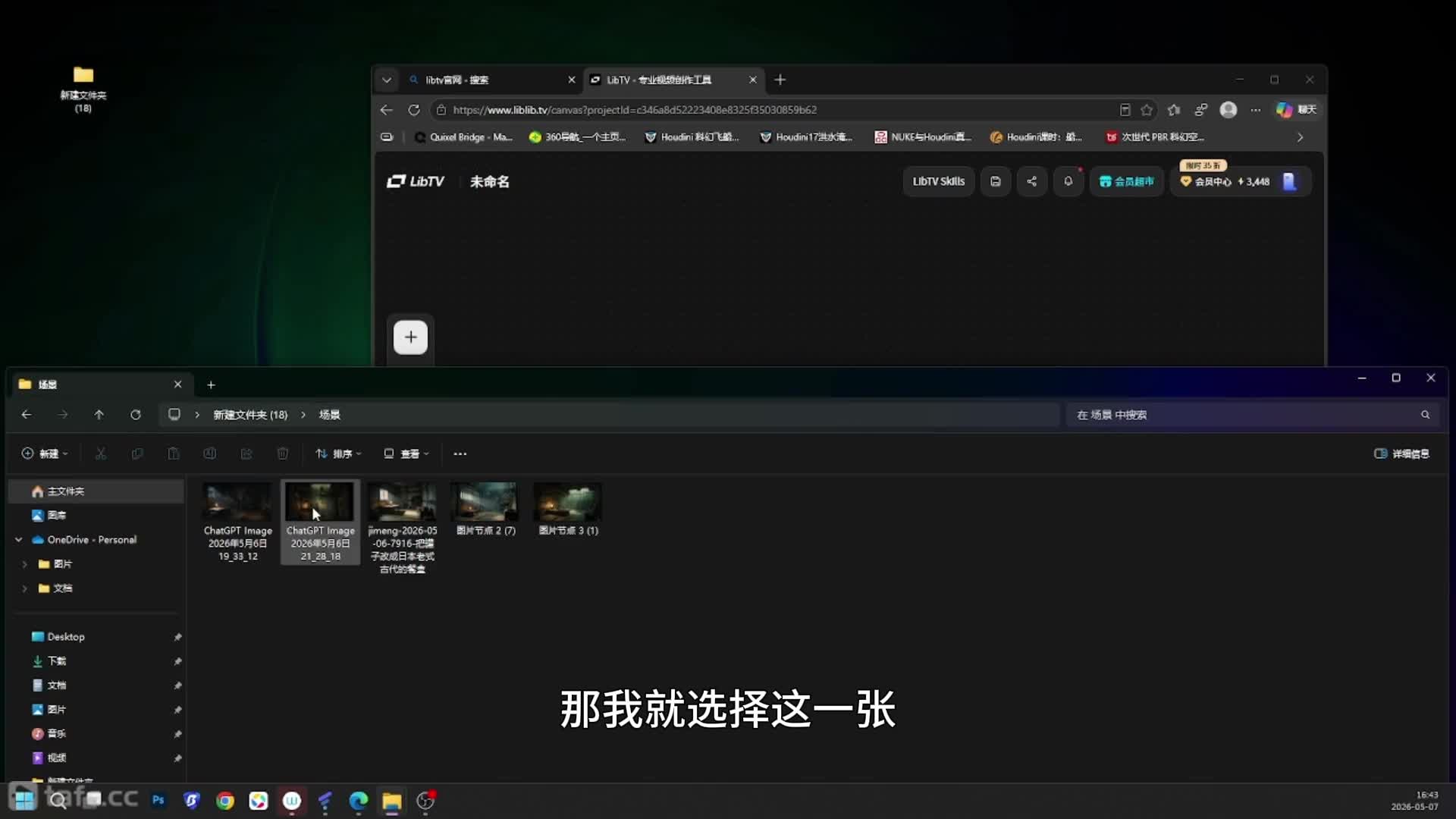The height and width of the screenshot is (819, 1456).
Task: Open the 会员超市 member store button
Action: [1126, 181]
